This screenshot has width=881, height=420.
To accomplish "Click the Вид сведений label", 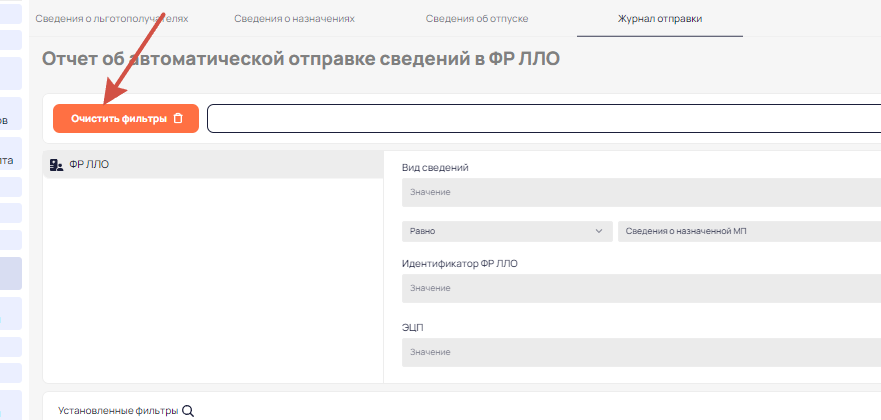I will [x=435, y=167].
